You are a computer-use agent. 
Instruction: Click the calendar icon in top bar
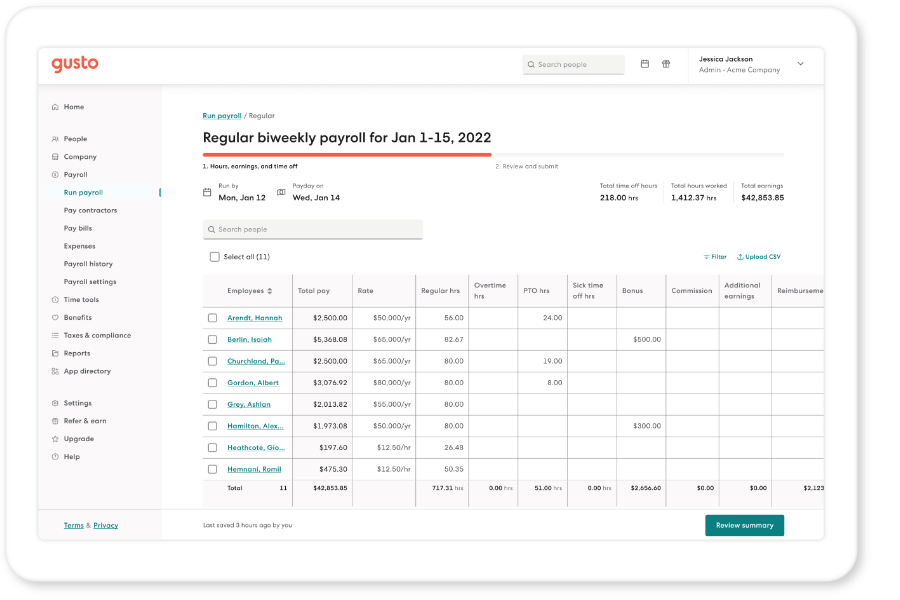pyautogui.click(x=645, y=64)
